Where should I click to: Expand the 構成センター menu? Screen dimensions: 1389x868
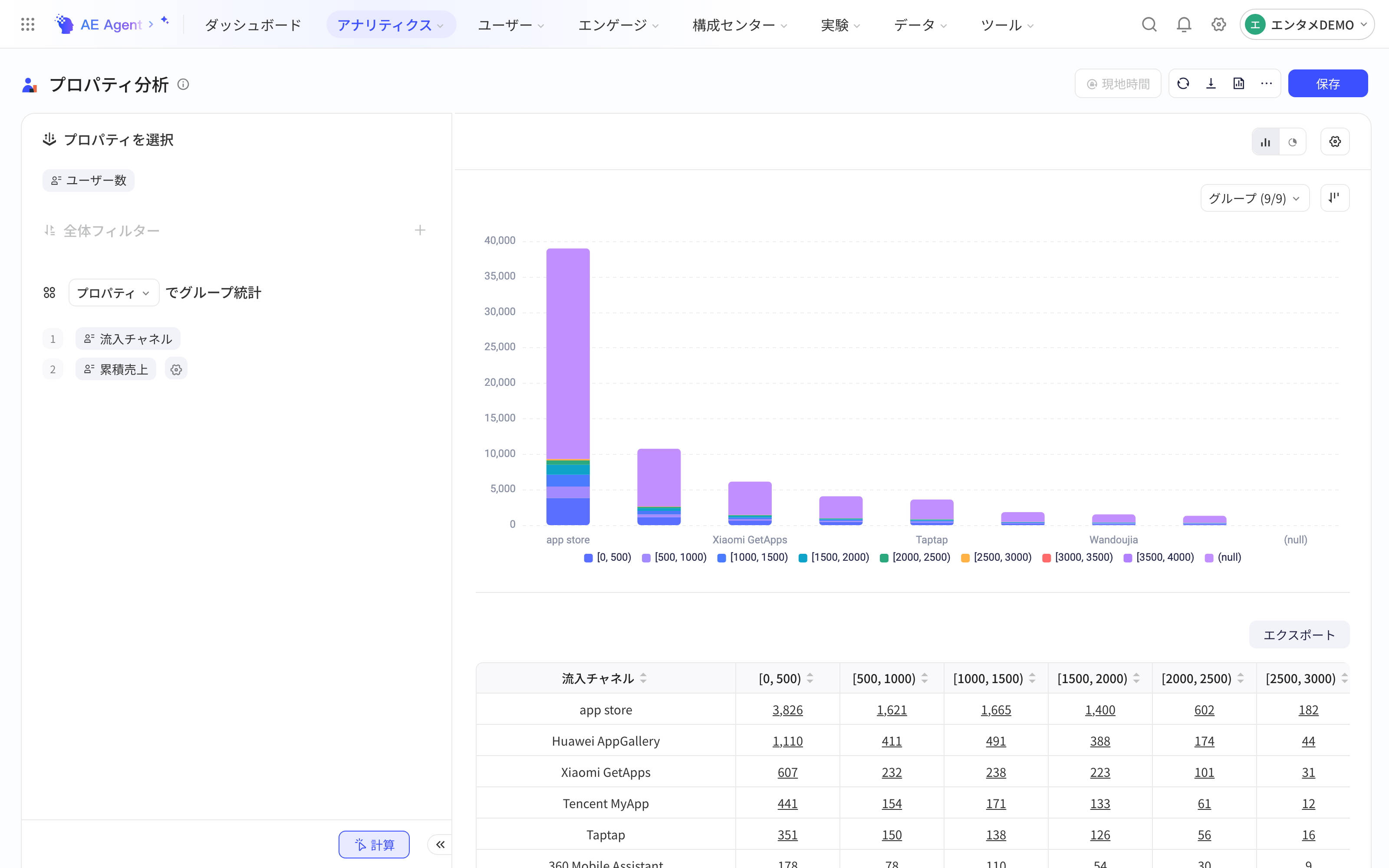[x=740, y=25]
